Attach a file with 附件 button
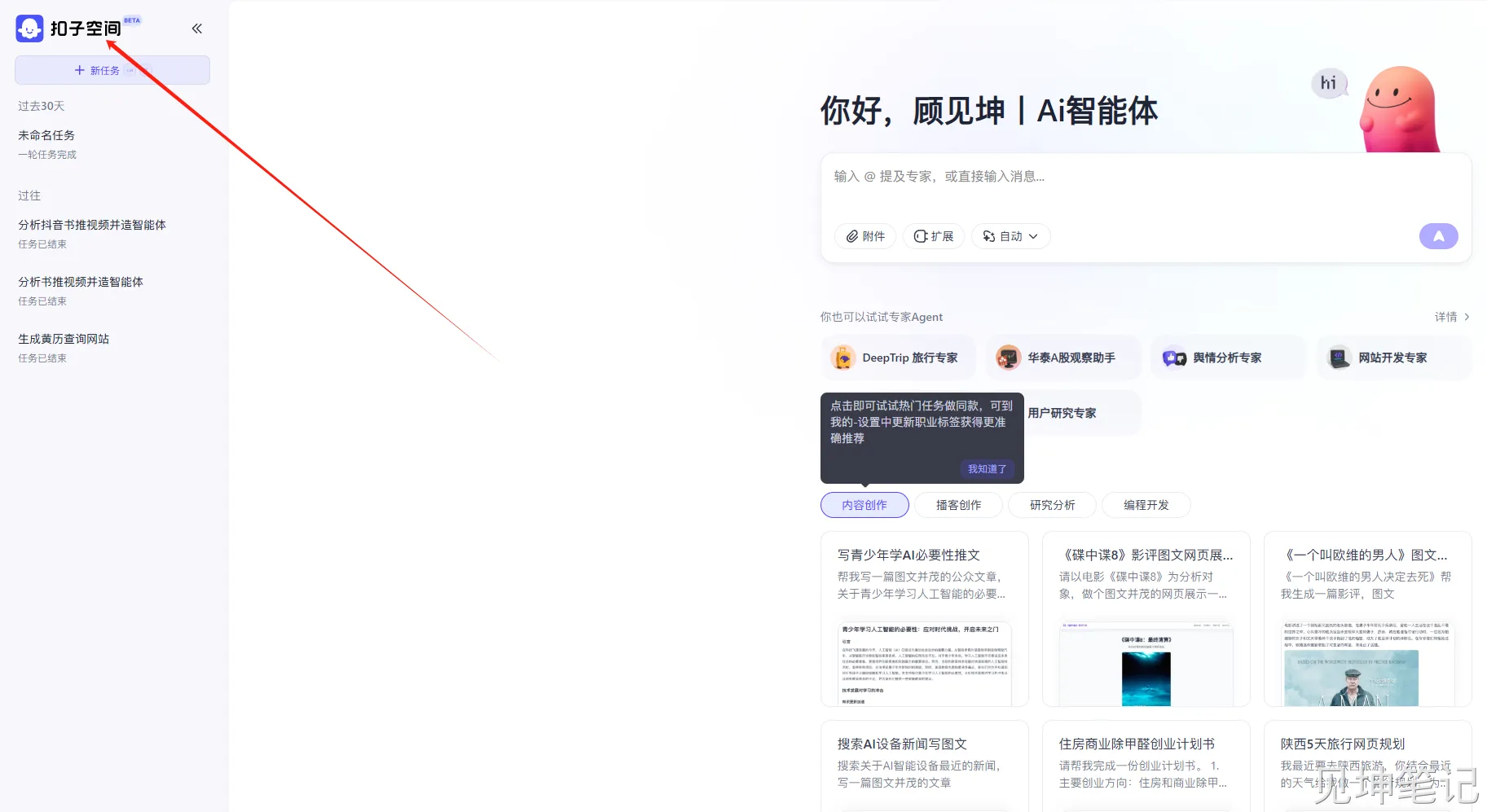Viewport: 1487px width, 812px height. (x=865, y=236)
